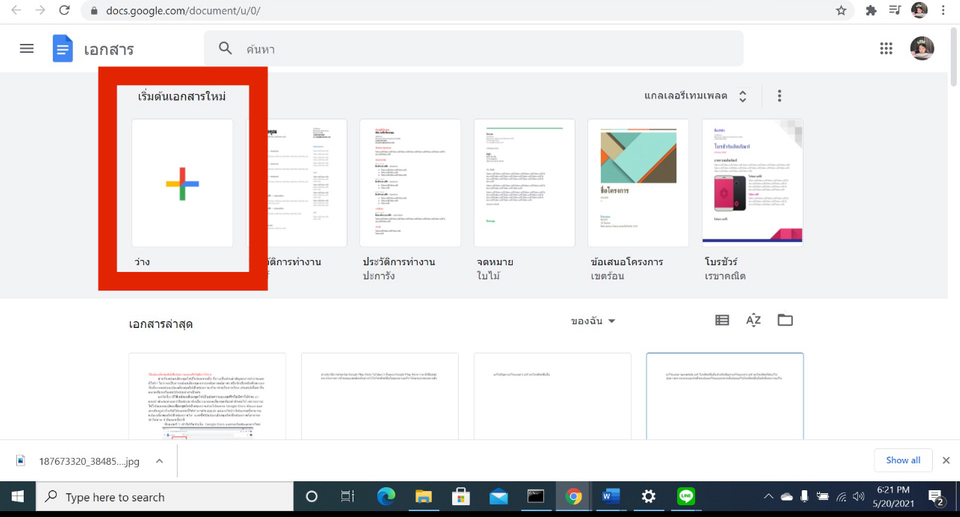Click Show all downloads button
This screenshot has width=960, height=517.
[x=903, y=460]
